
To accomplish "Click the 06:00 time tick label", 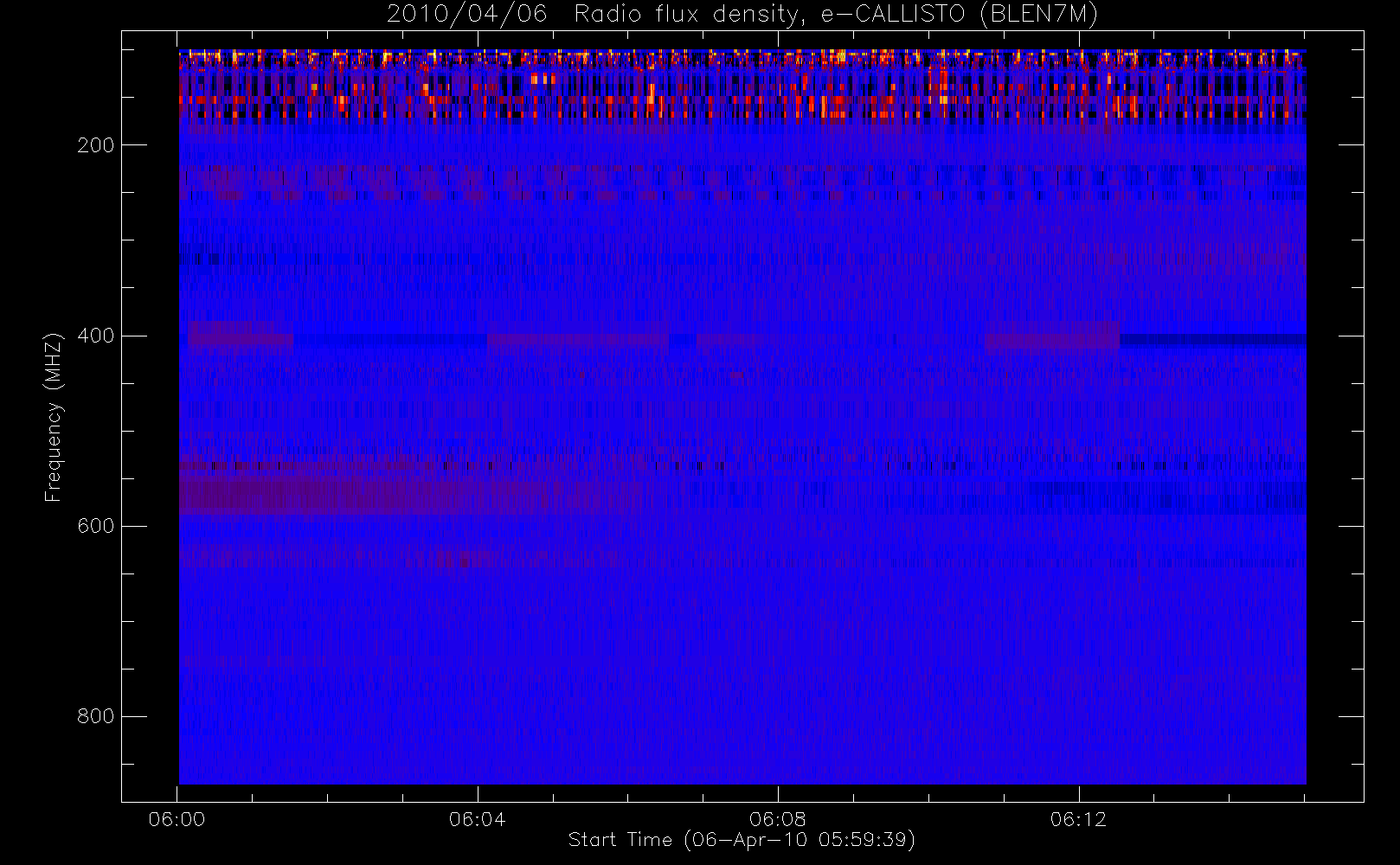I will [x=177, y=819].
